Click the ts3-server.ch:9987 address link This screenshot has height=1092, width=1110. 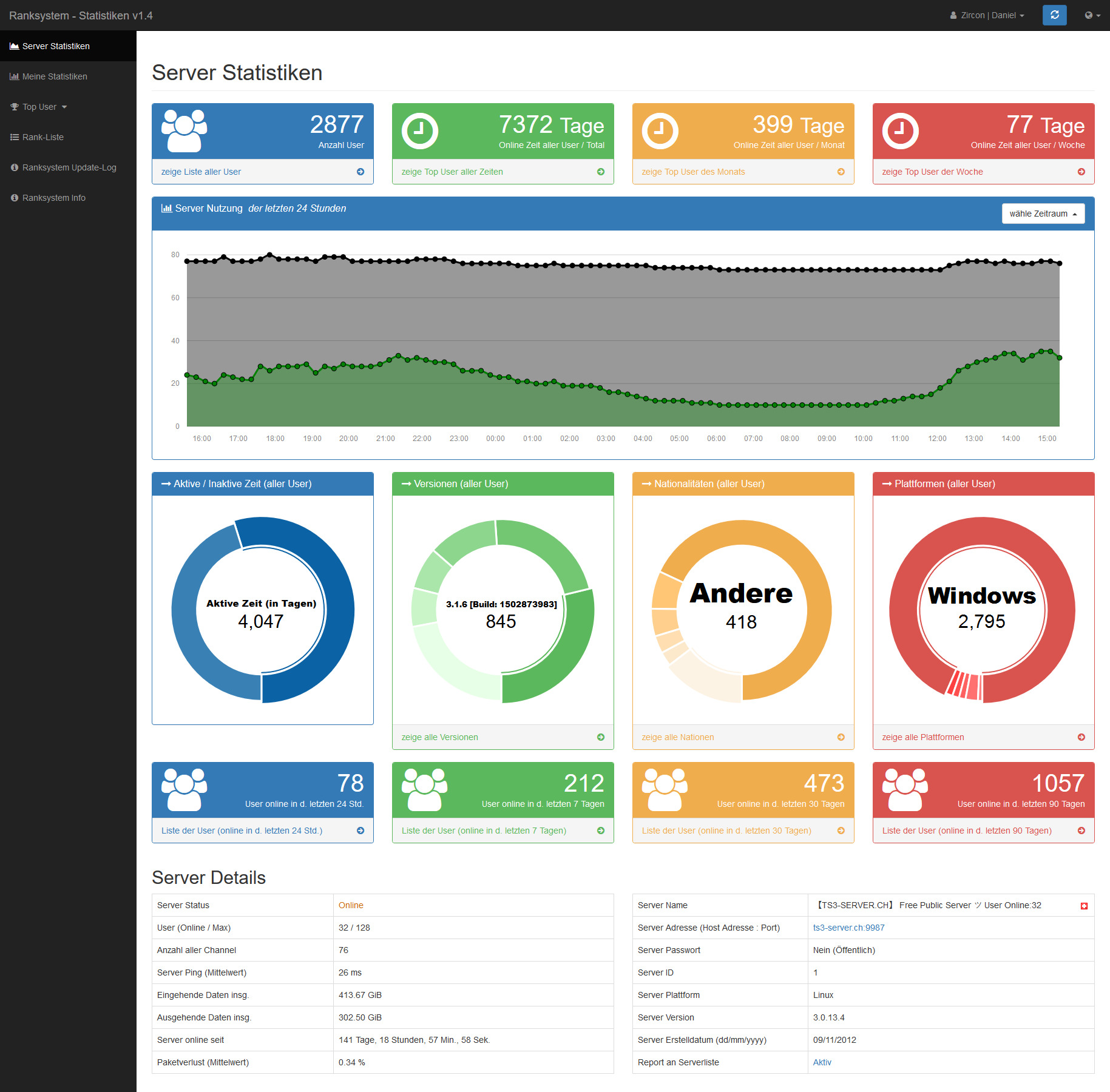(848, 928)
